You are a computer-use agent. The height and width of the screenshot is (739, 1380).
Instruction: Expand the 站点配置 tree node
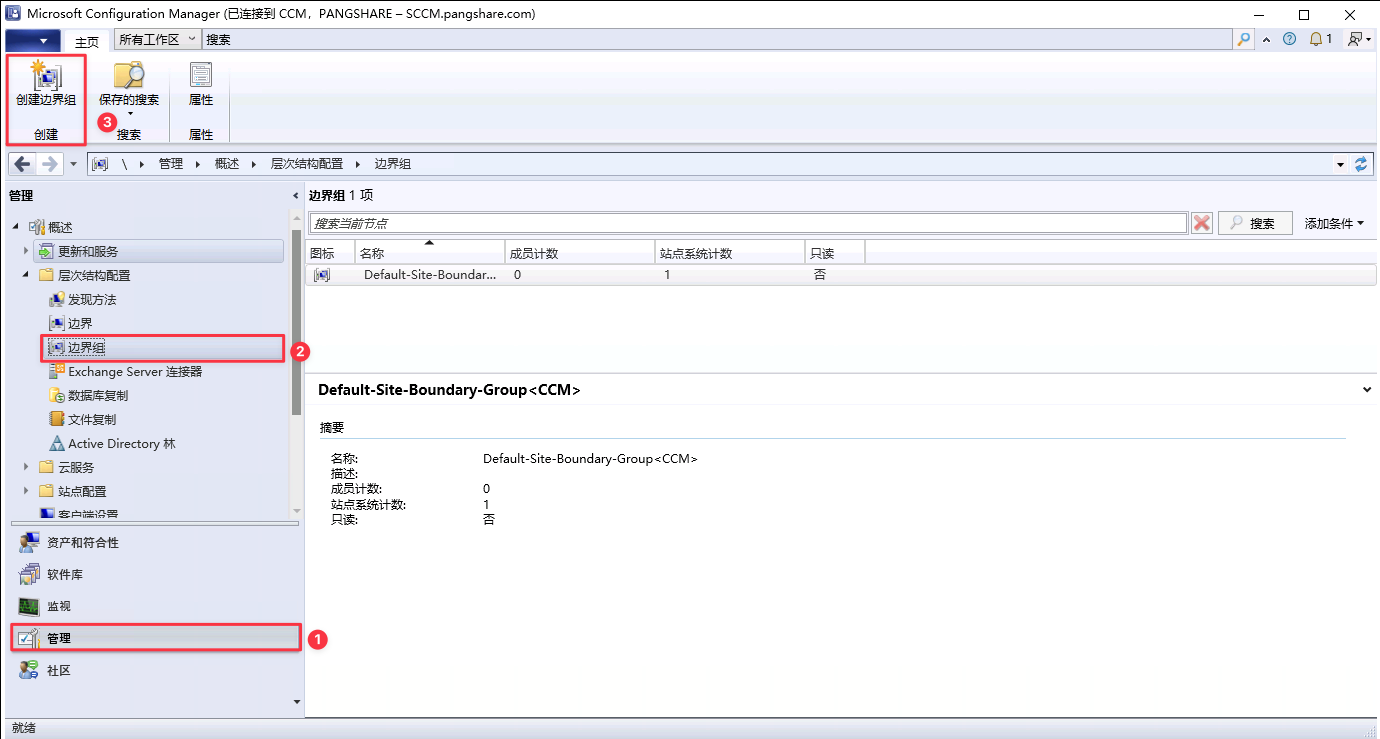tap(26, 491)
